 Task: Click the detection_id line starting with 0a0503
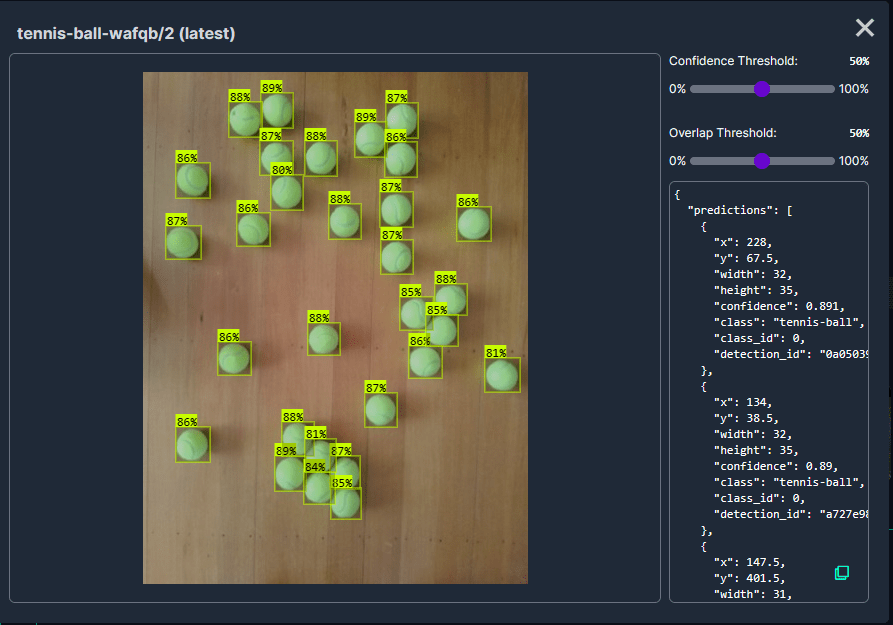tap(790, 354)
